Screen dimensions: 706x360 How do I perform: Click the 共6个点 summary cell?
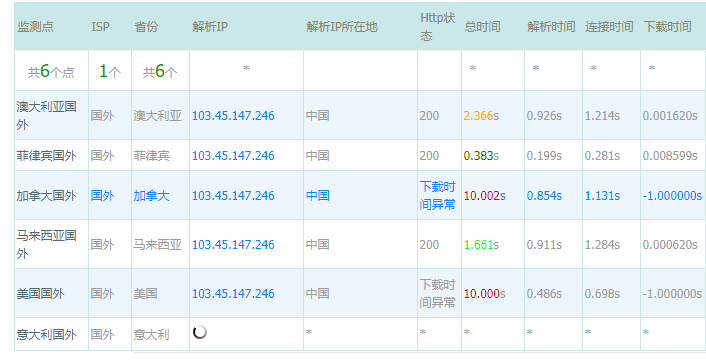tap(51, 71)
